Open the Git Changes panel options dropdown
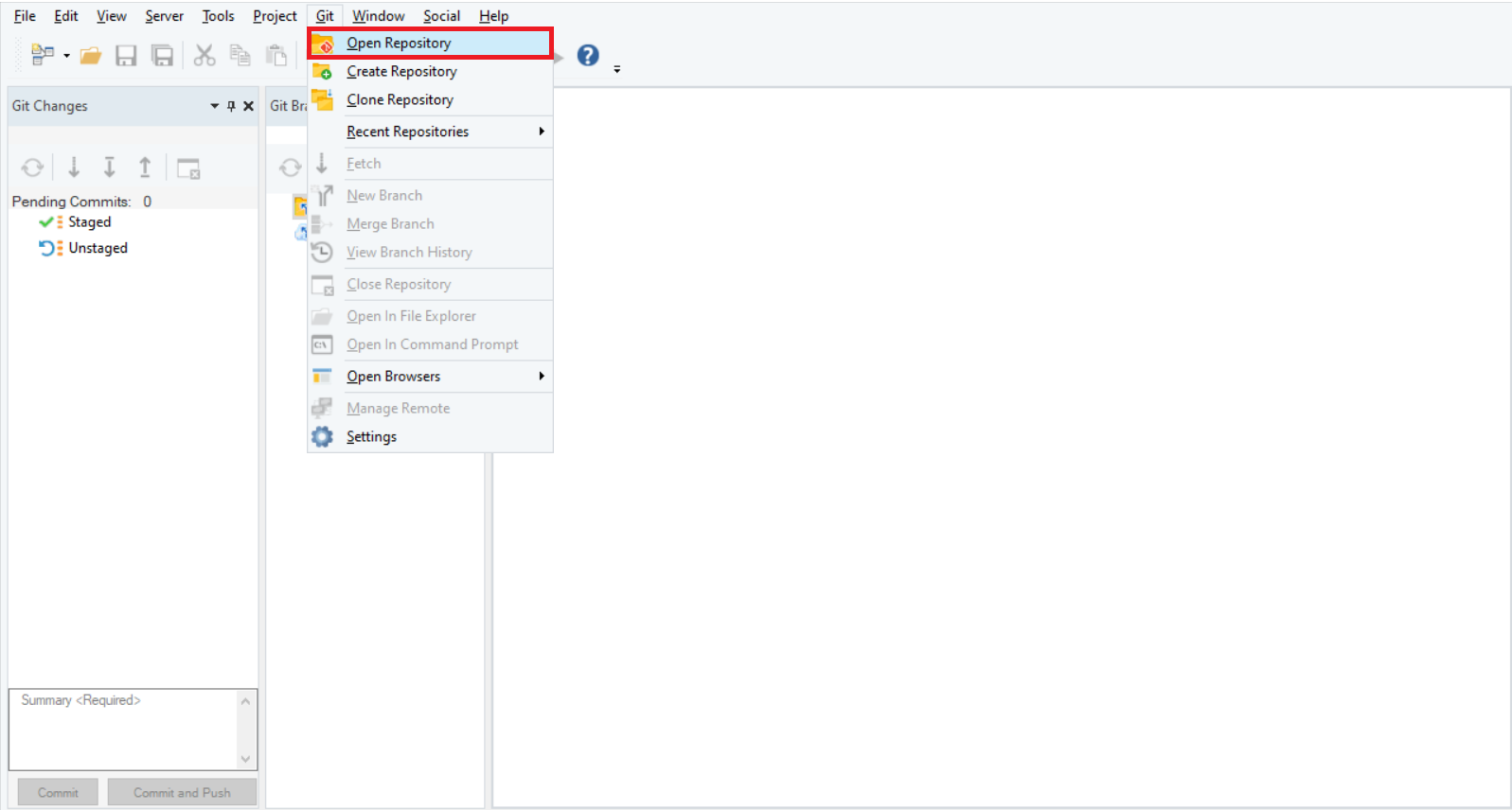Viewport: 1512px width, 810px height. 214,106
